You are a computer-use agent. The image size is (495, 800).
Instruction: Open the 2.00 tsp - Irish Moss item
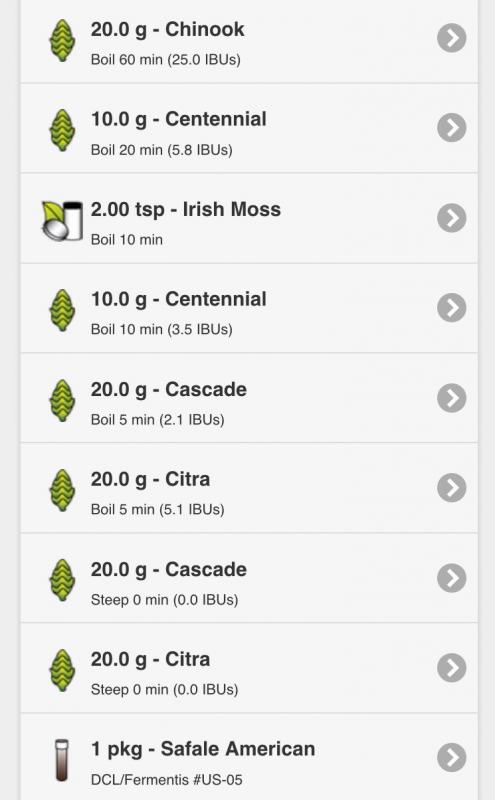(249, 218)
